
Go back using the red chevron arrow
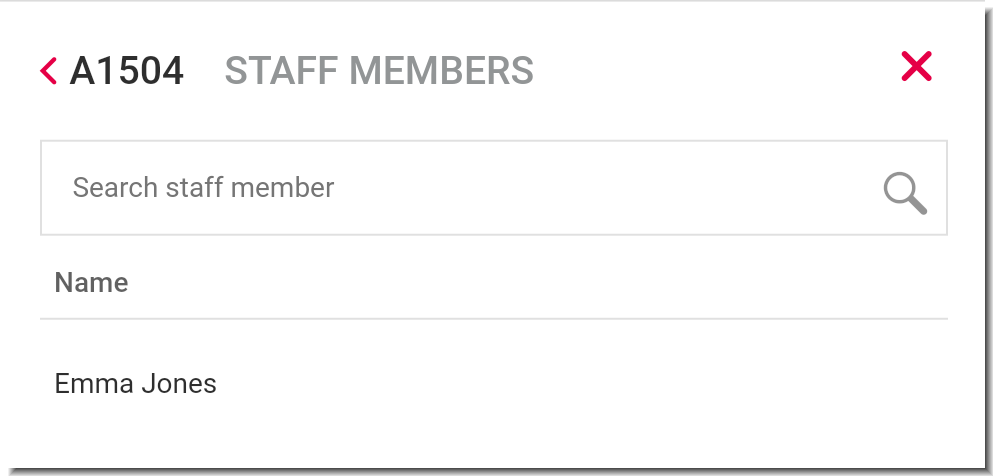[49, 70]
